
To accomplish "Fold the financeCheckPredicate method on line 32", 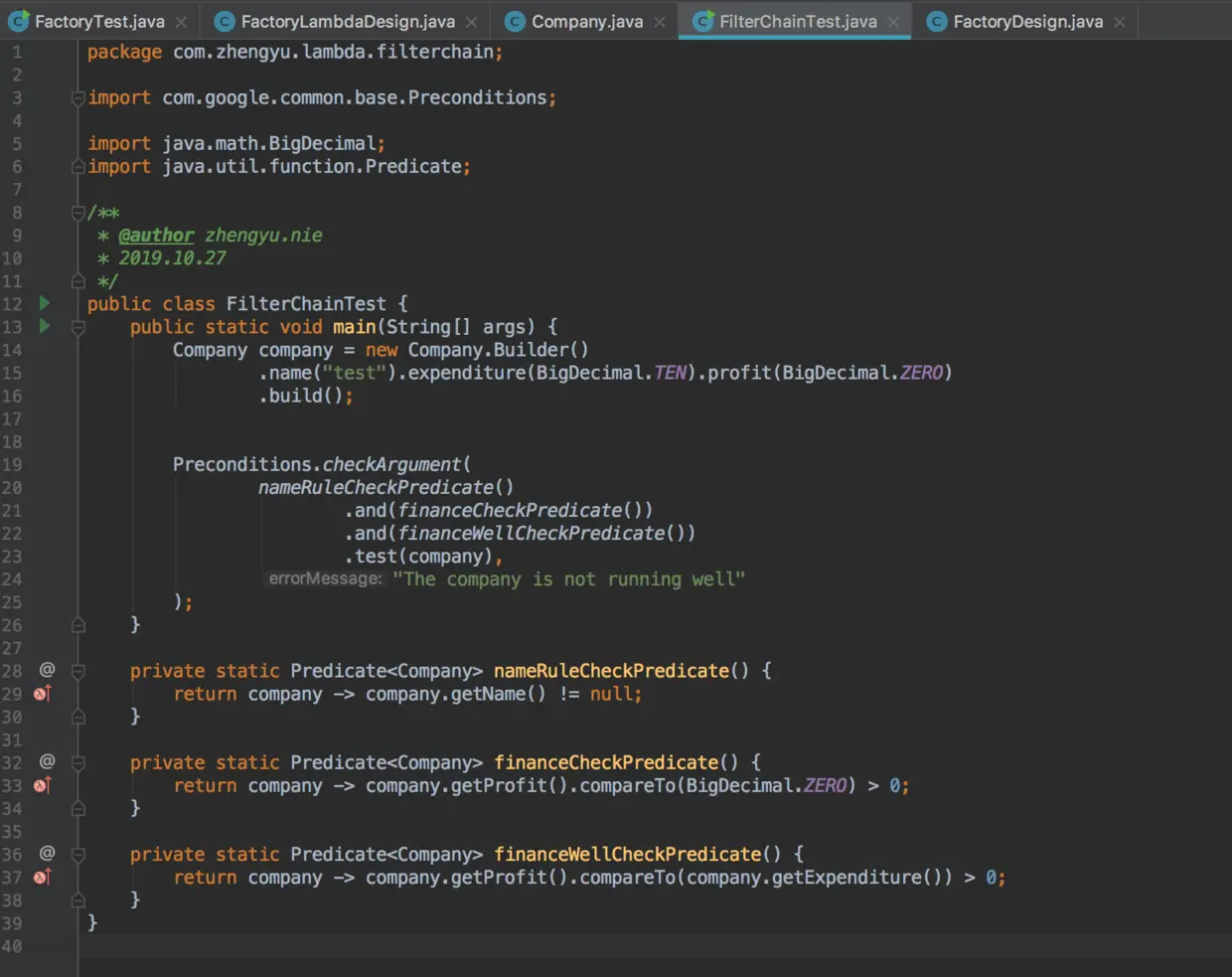I will coord(77,762).
